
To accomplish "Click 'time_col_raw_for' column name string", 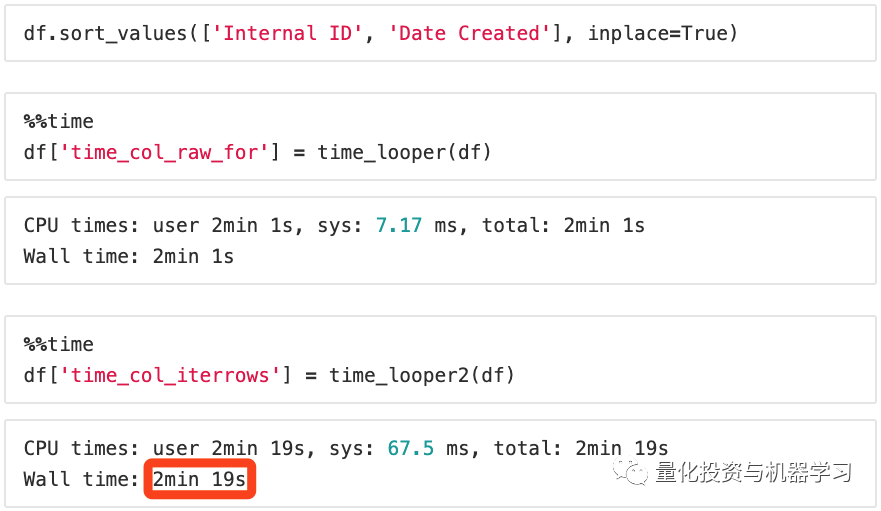I will pos(164,152).
